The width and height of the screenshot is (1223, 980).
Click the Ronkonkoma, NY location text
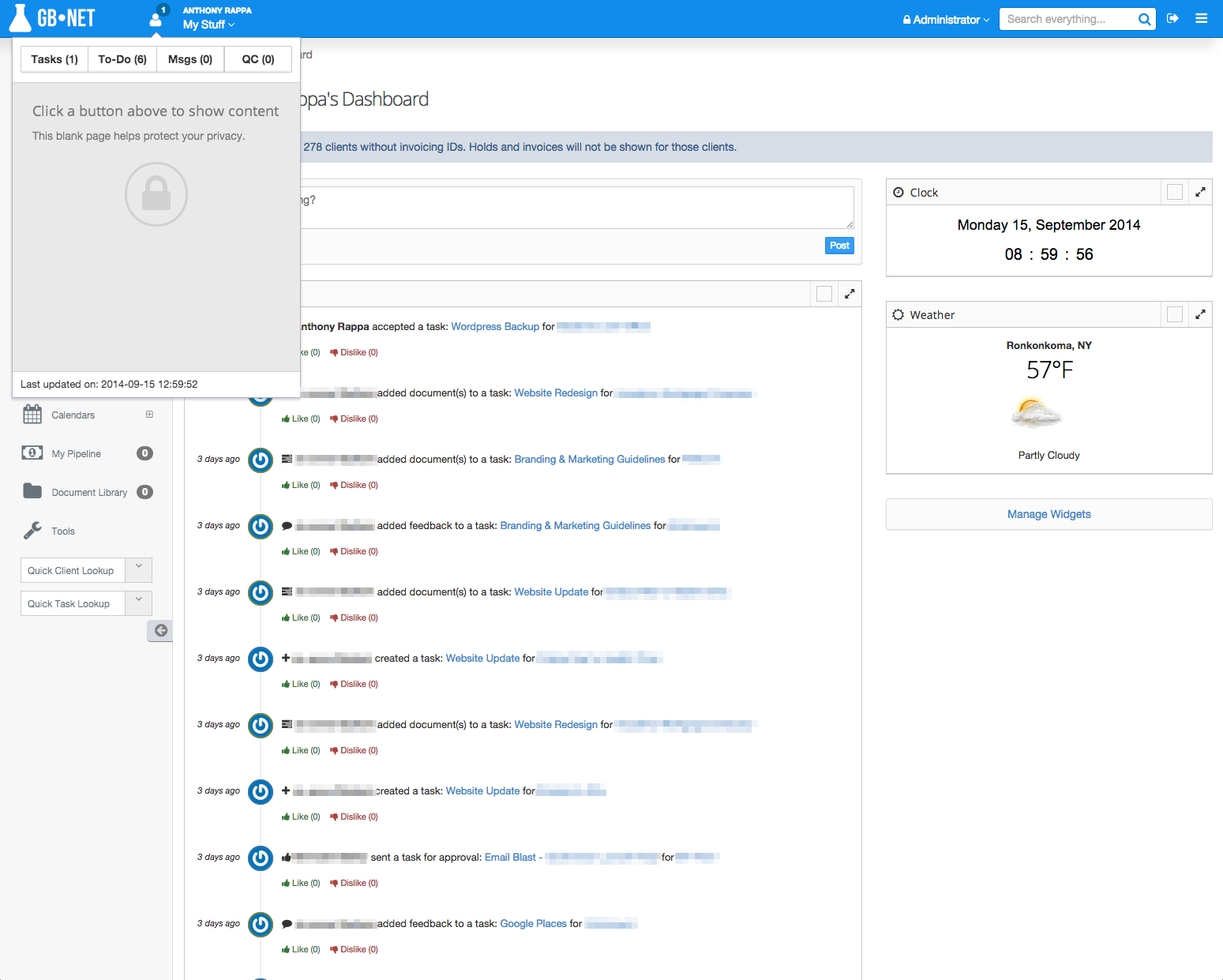[x=1049, y=345]
